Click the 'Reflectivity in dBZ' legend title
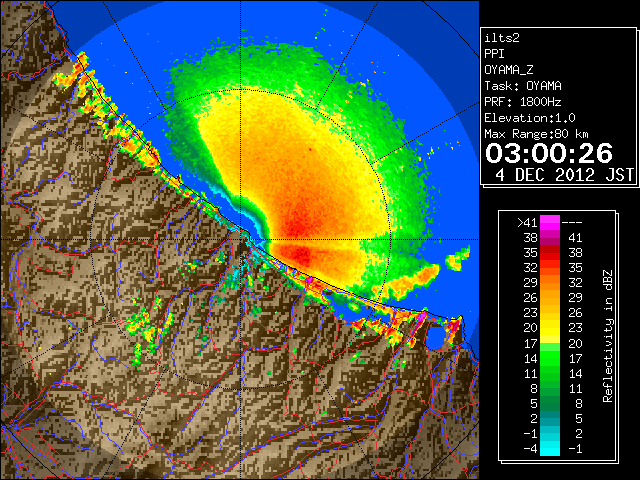 click(x=608, y=336)
